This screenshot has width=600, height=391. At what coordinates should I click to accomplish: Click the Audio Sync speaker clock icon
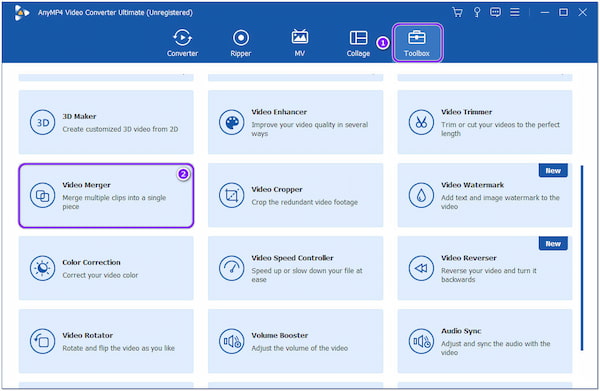421,341
